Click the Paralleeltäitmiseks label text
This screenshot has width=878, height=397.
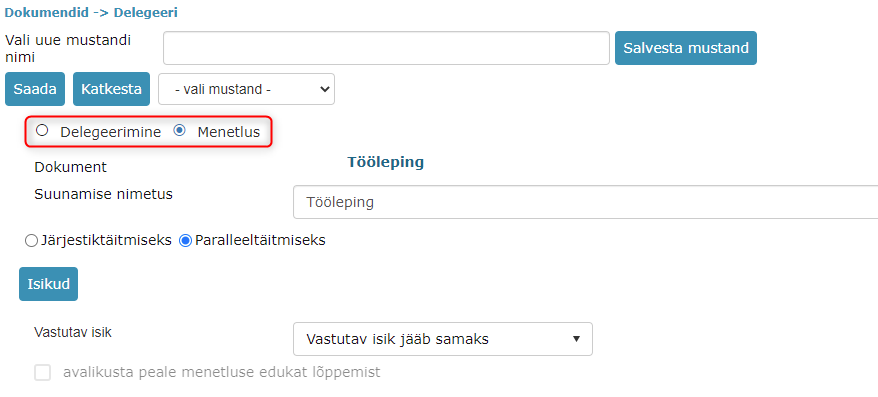coord(260,241)
